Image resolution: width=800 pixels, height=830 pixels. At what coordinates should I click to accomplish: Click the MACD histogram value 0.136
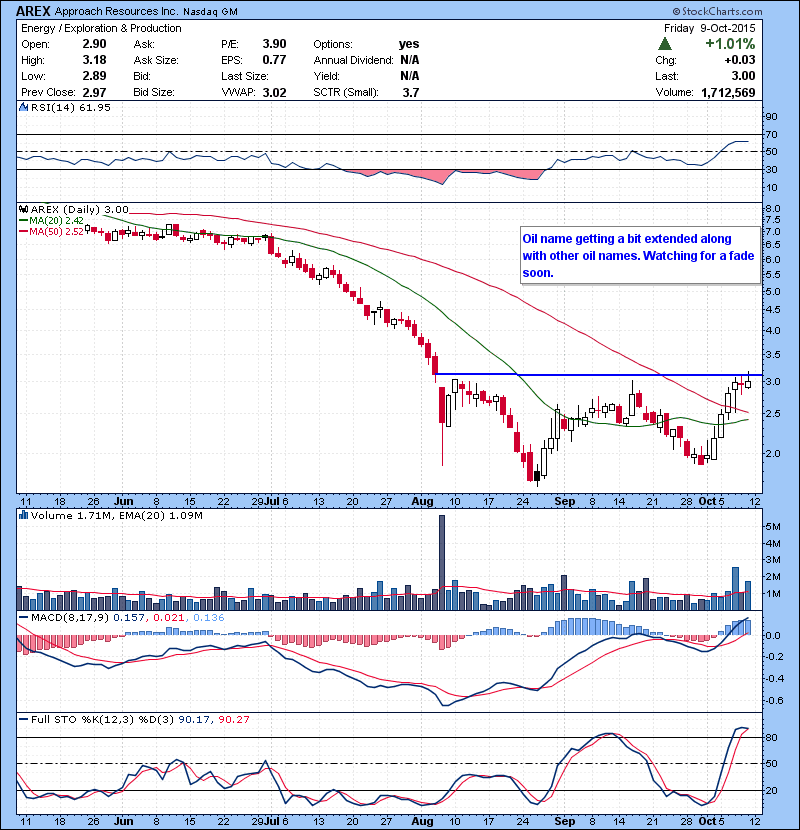coord(209,617)
